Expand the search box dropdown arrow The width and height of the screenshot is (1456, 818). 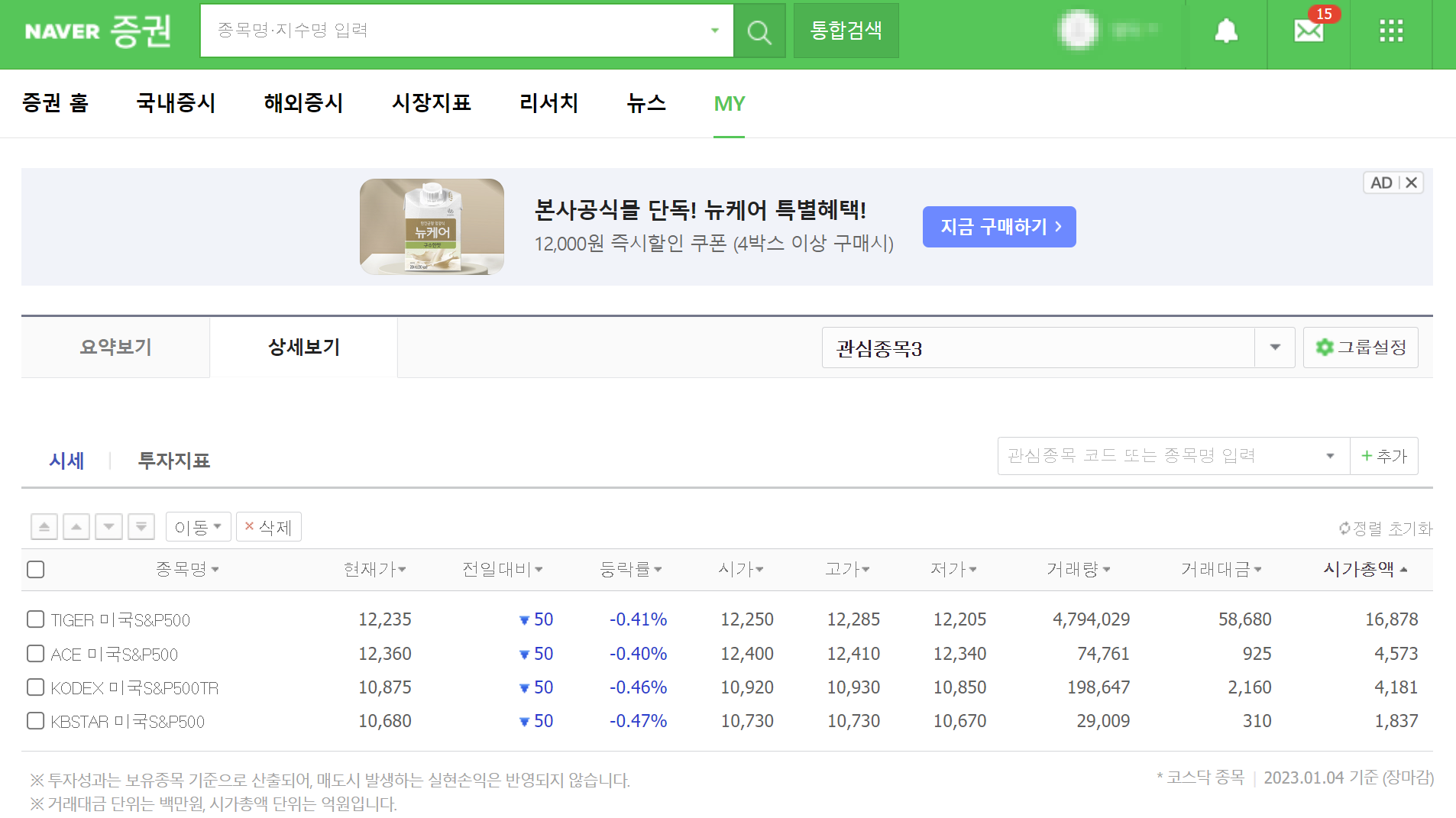[x=715, y=31]
